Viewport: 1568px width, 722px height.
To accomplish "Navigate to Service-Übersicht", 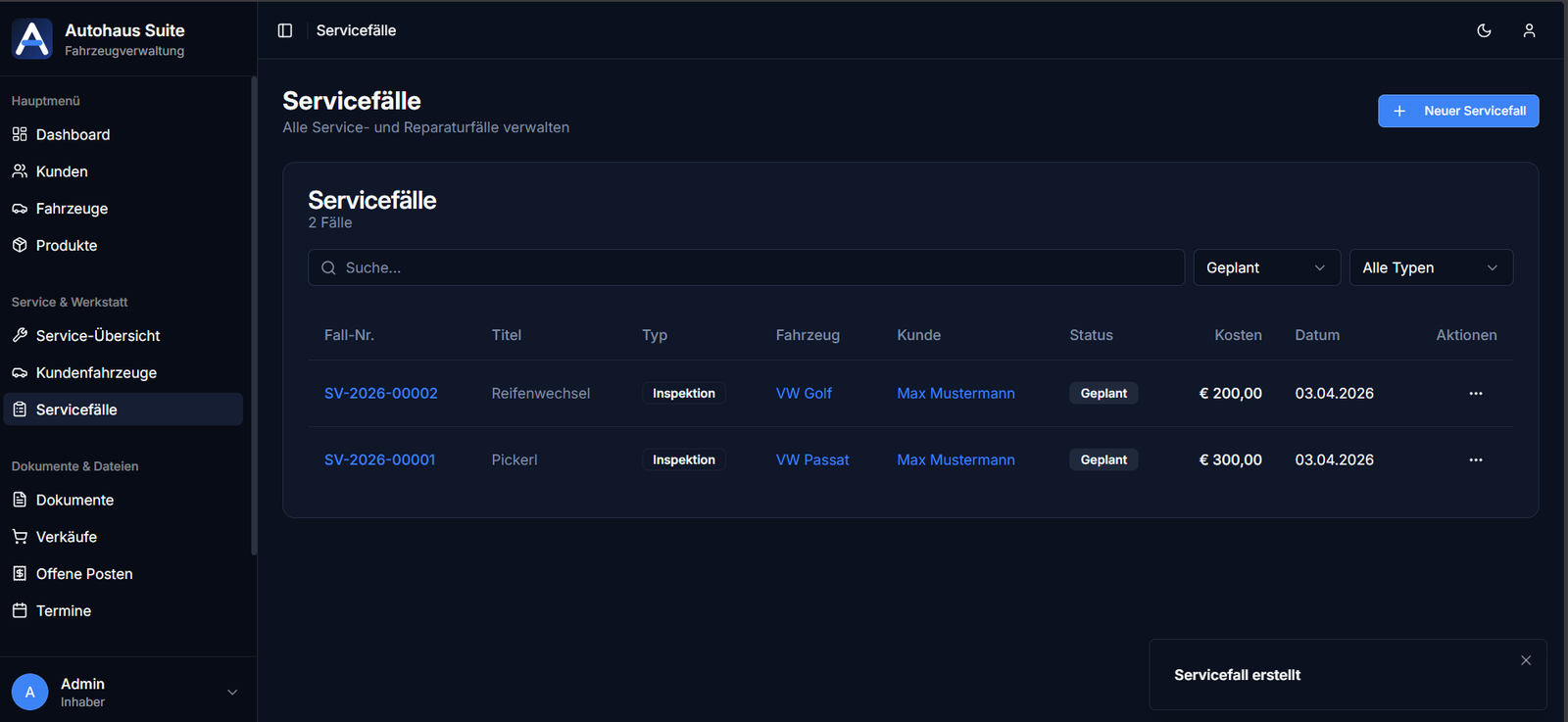I will click(x=98, y=335).
